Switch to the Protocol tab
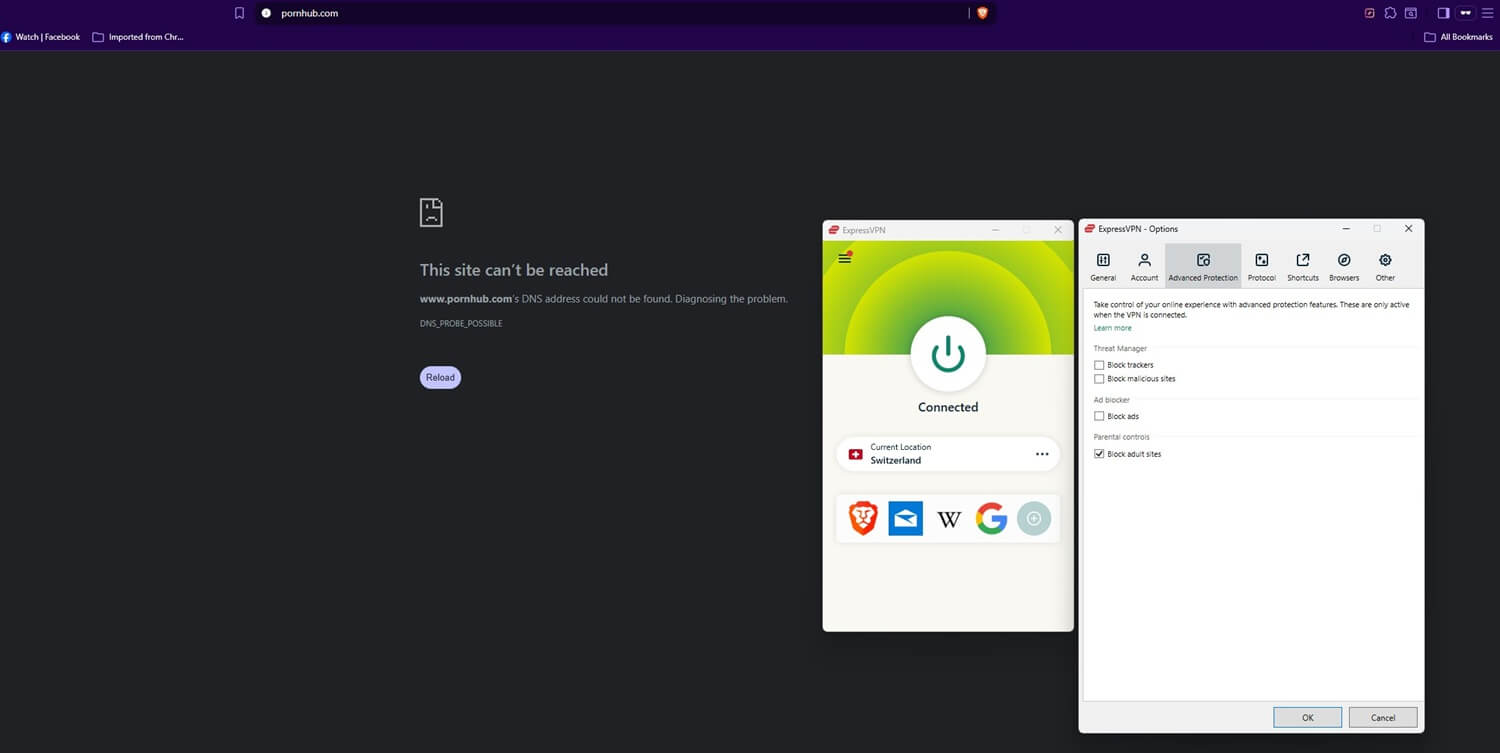Image resolution: width=1500 pixels, height=753 pixels. point(1261,265)
